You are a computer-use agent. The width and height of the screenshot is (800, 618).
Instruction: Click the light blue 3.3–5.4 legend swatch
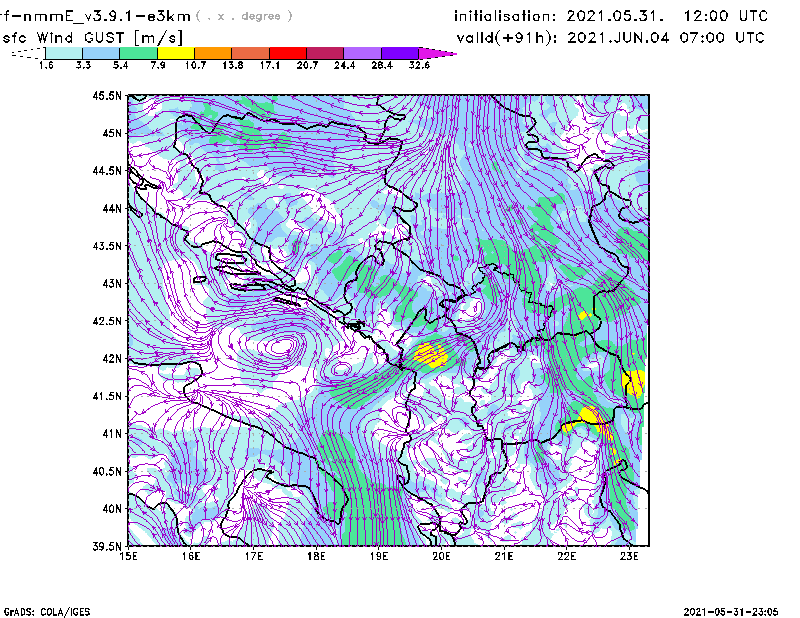click(x=101, y=53)
